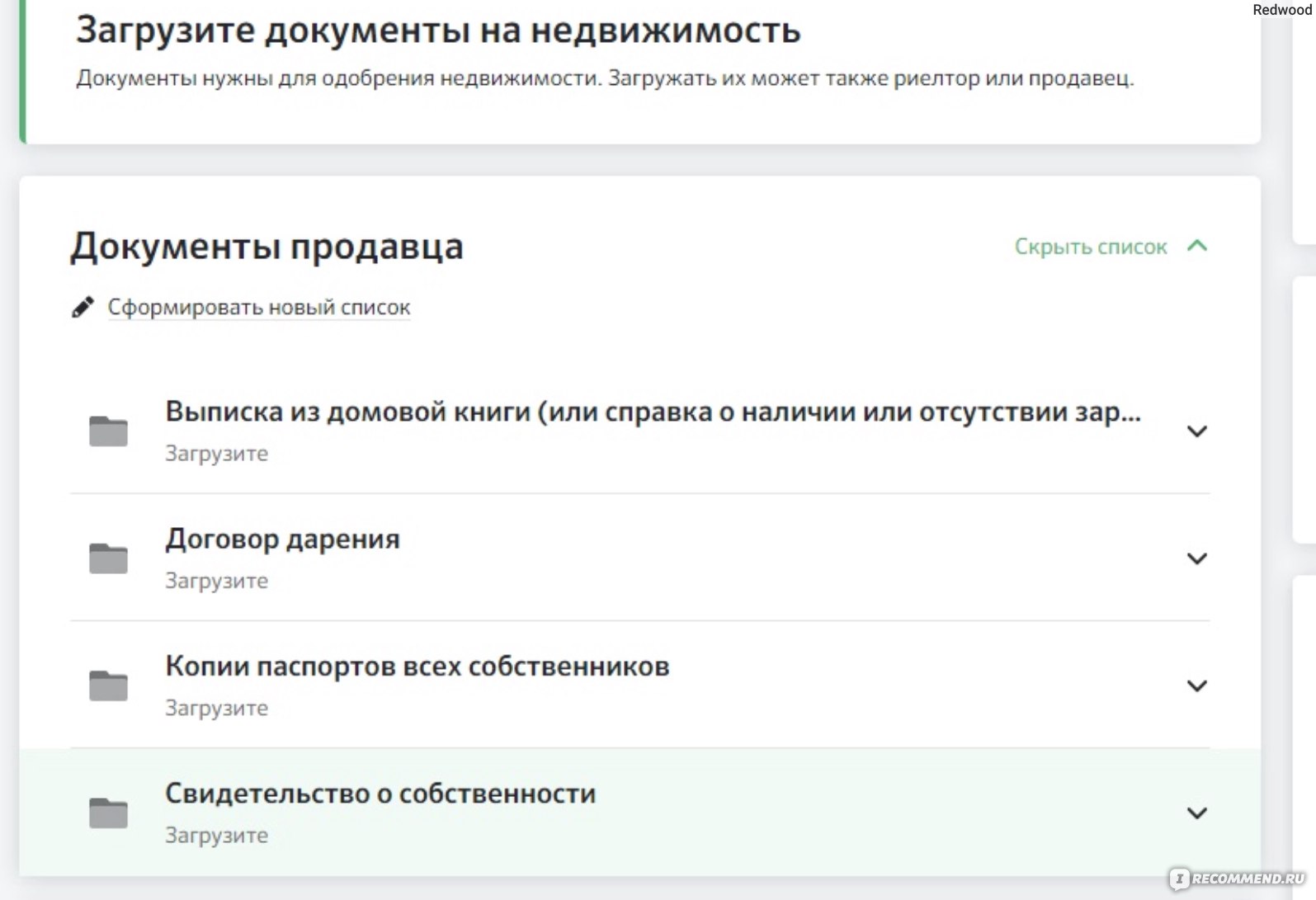Click folder icon for Копии паспортов всех собственников
The height and width of the screenshot is (900, 1316).
click(108, 686)
